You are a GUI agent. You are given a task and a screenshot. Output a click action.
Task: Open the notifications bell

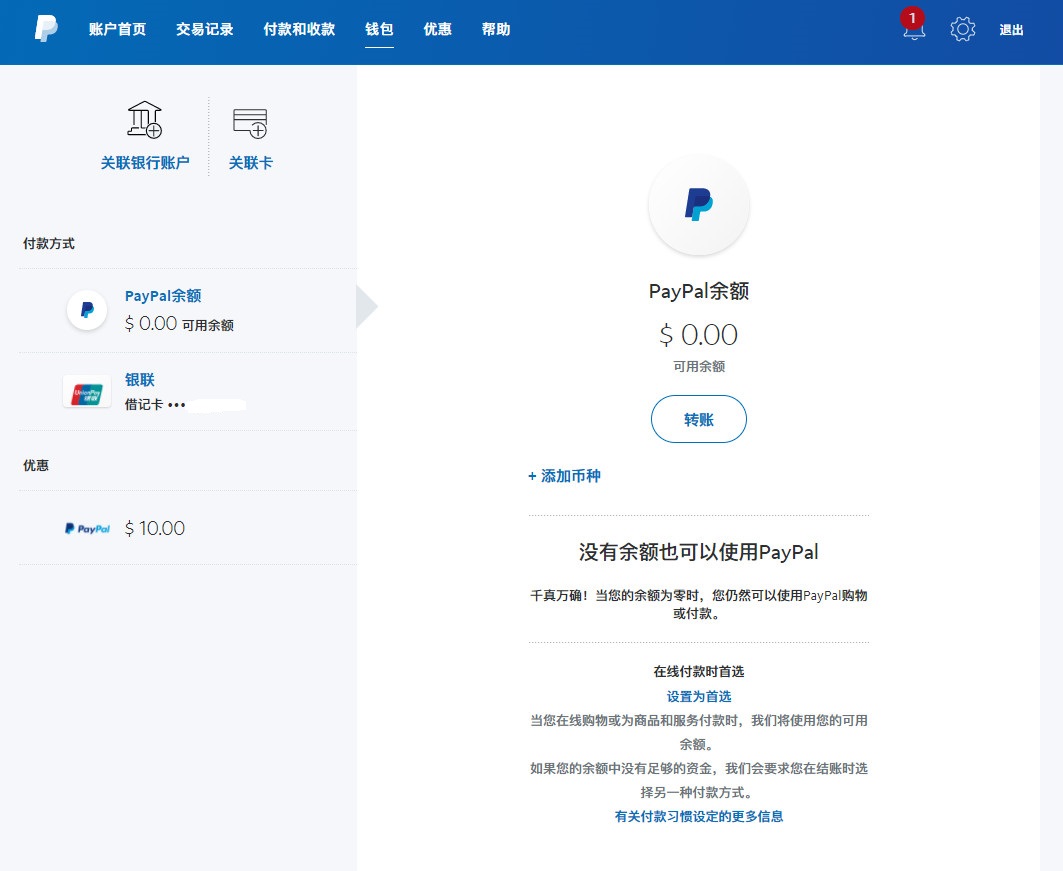(914, 26)
